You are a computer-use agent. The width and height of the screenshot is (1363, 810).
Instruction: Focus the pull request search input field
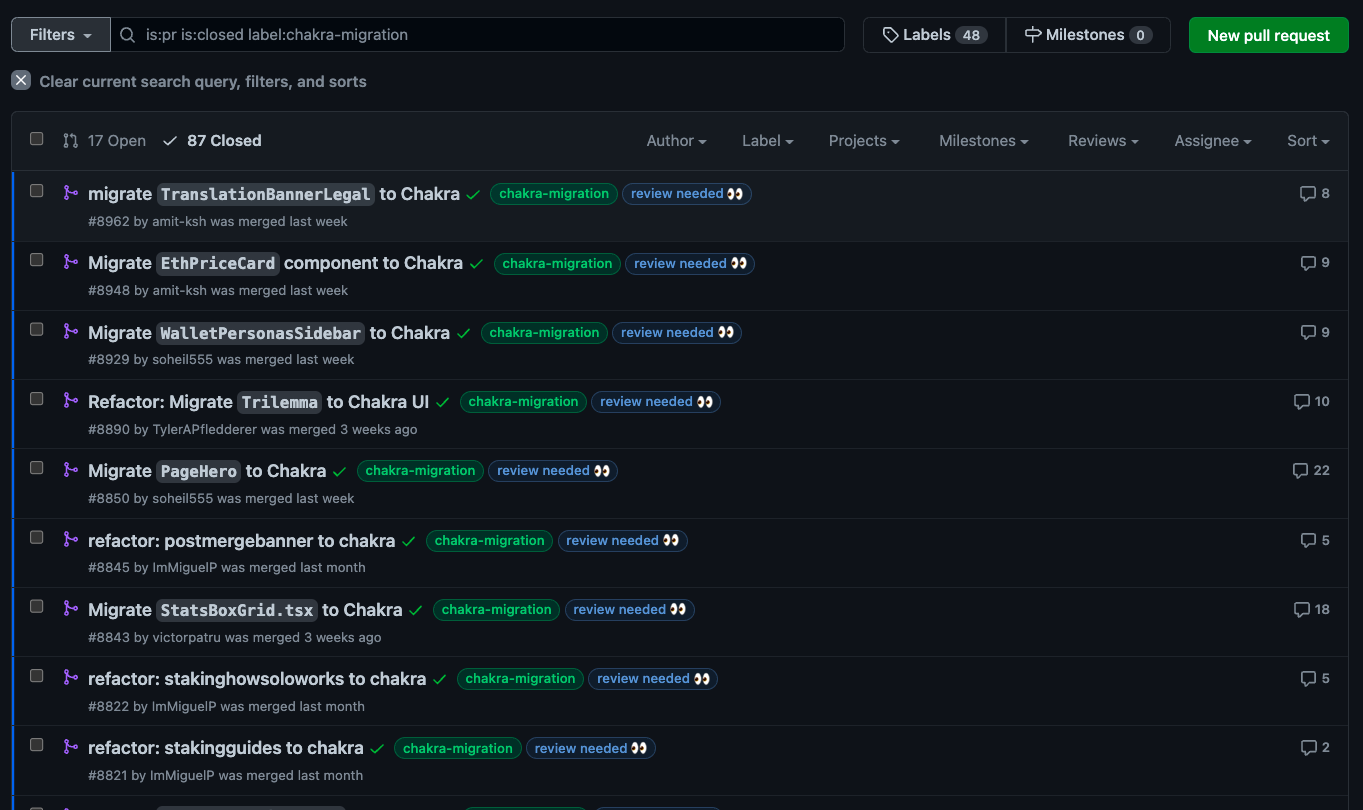click(x=480, y=35)
